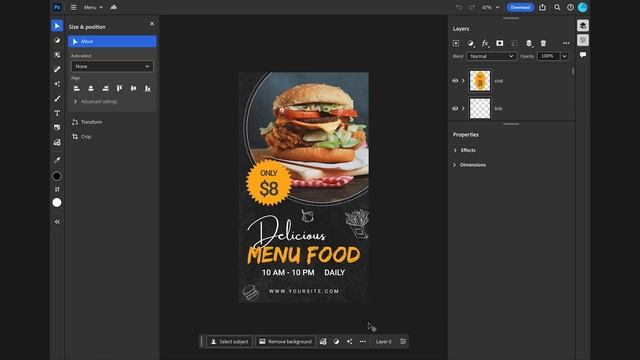Click the Download button

point(520,7)
